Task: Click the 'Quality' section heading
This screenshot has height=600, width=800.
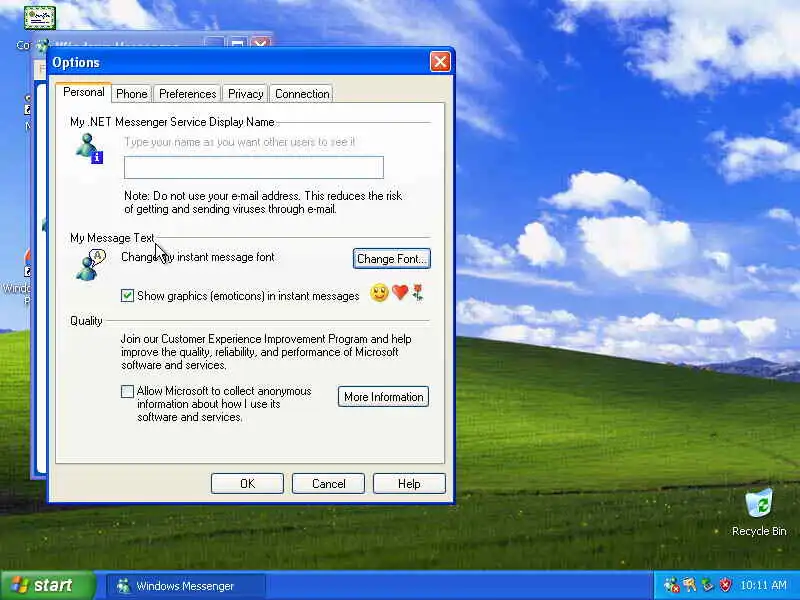Action: tap(86, 321)
